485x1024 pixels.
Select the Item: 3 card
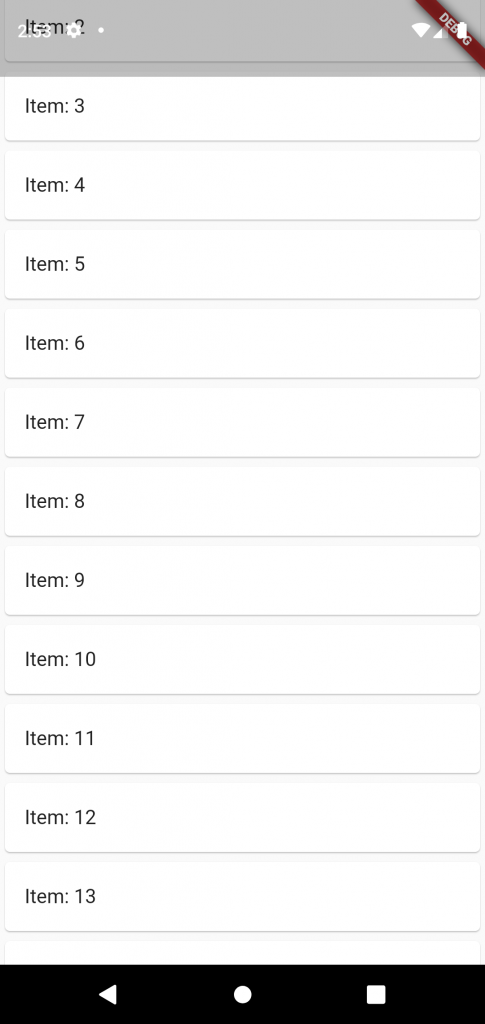coord(242,106)
